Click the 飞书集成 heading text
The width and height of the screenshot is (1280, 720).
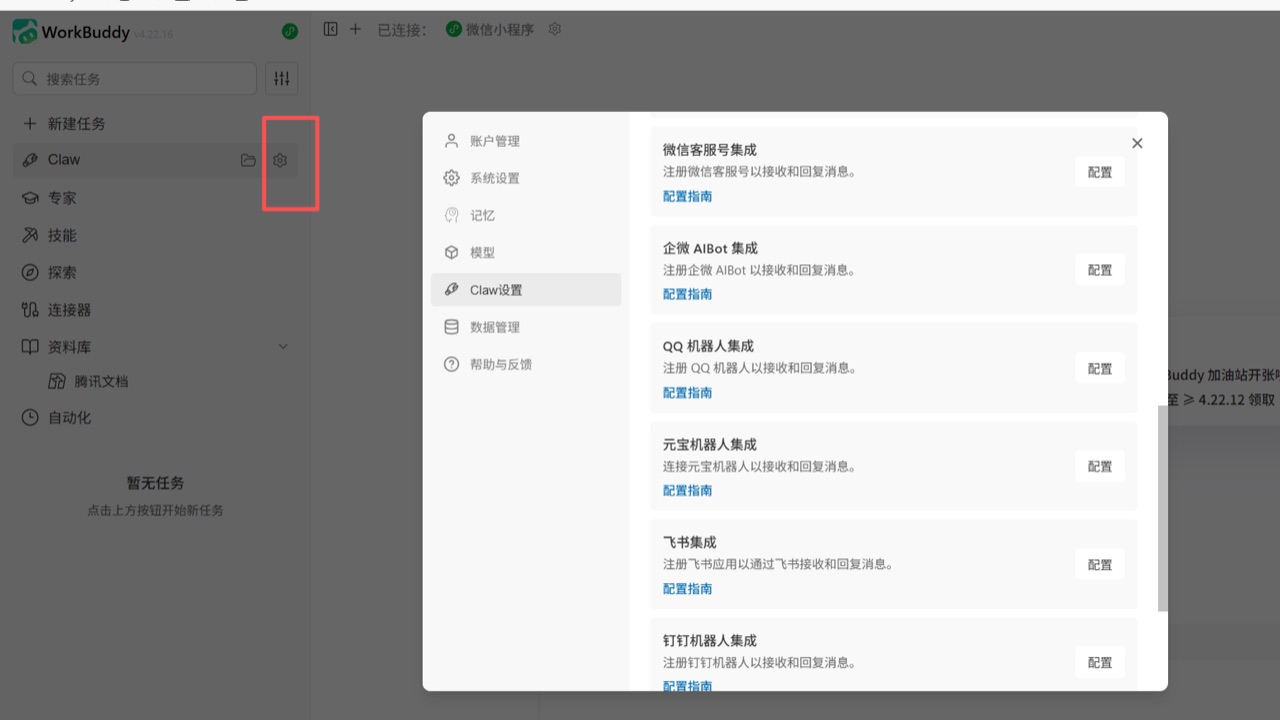point(690,542)
